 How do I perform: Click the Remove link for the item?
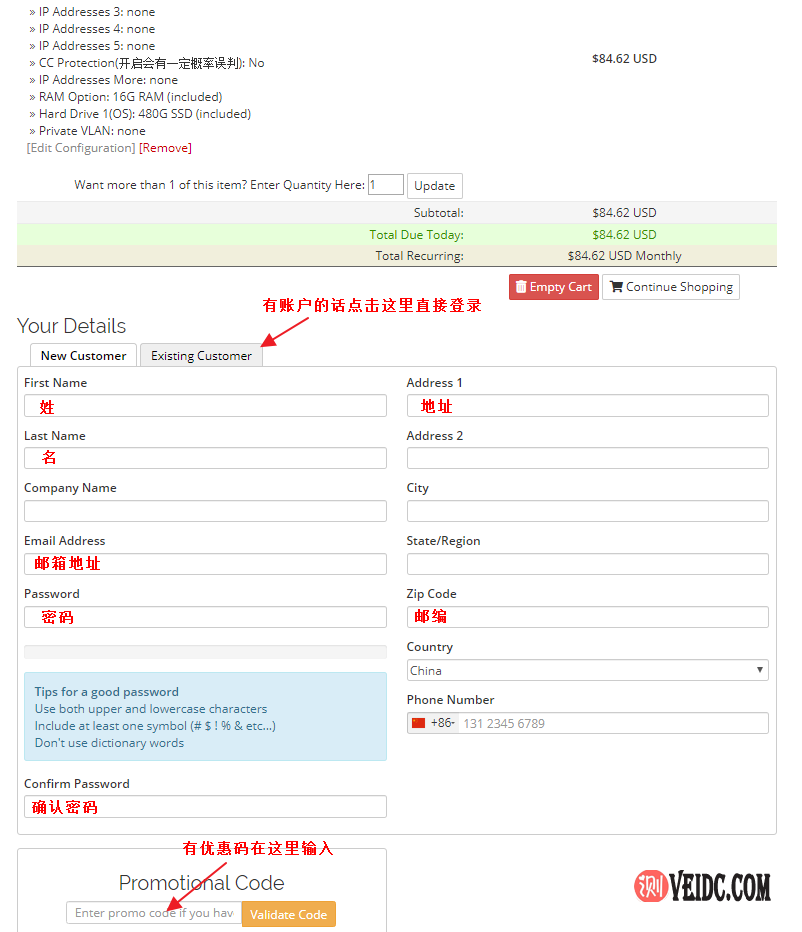click(x=165, y=148)
